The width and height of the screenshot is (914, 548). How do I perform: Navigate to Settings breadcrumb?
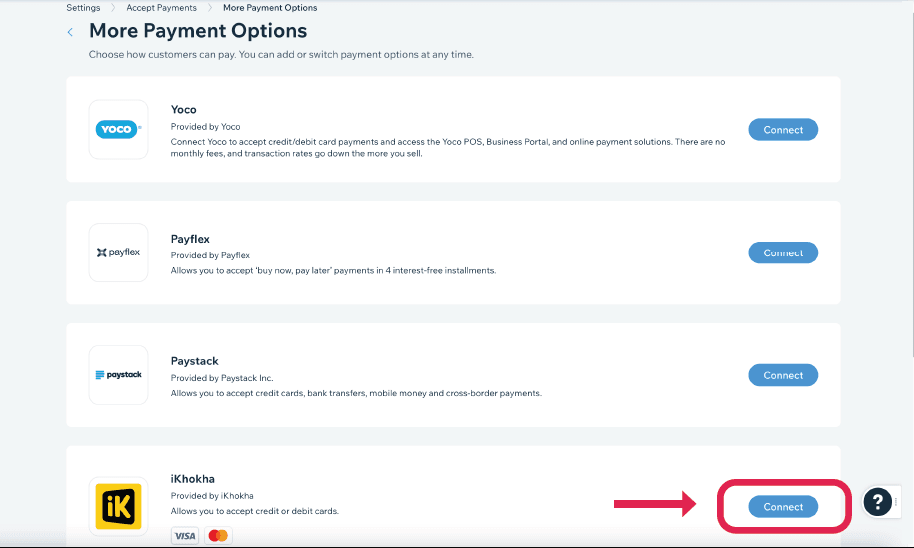click(x=83, y=8)
